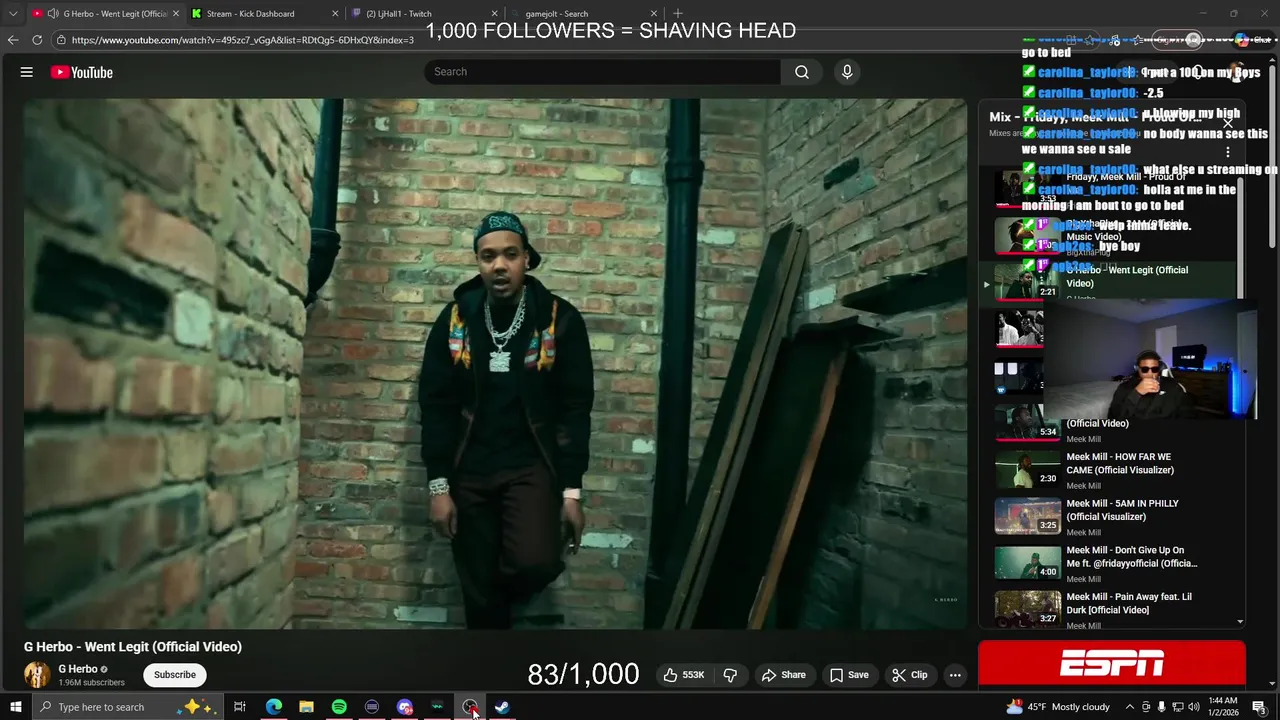Share the Went Legit video
Viewport: 1280px width, 720px height.
[x=784, y=675]
